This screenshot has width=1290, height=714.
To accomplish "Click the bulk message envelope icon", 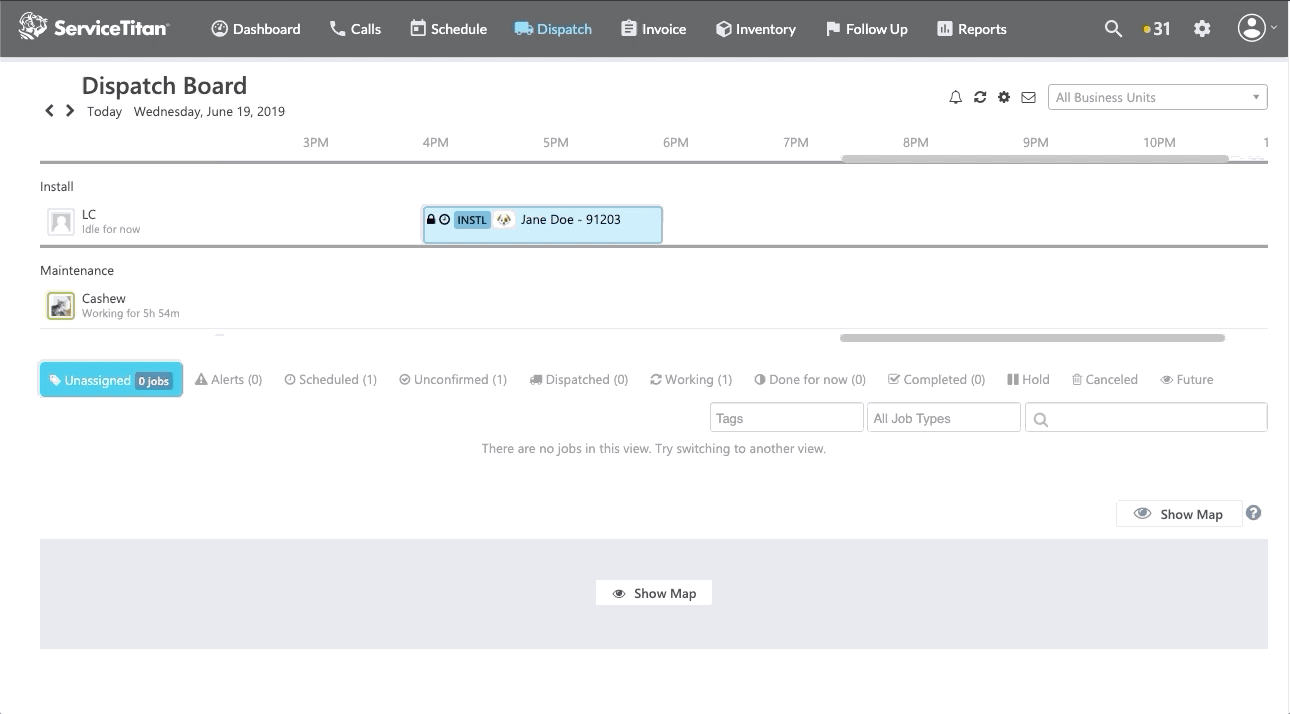I will 1027,96.
